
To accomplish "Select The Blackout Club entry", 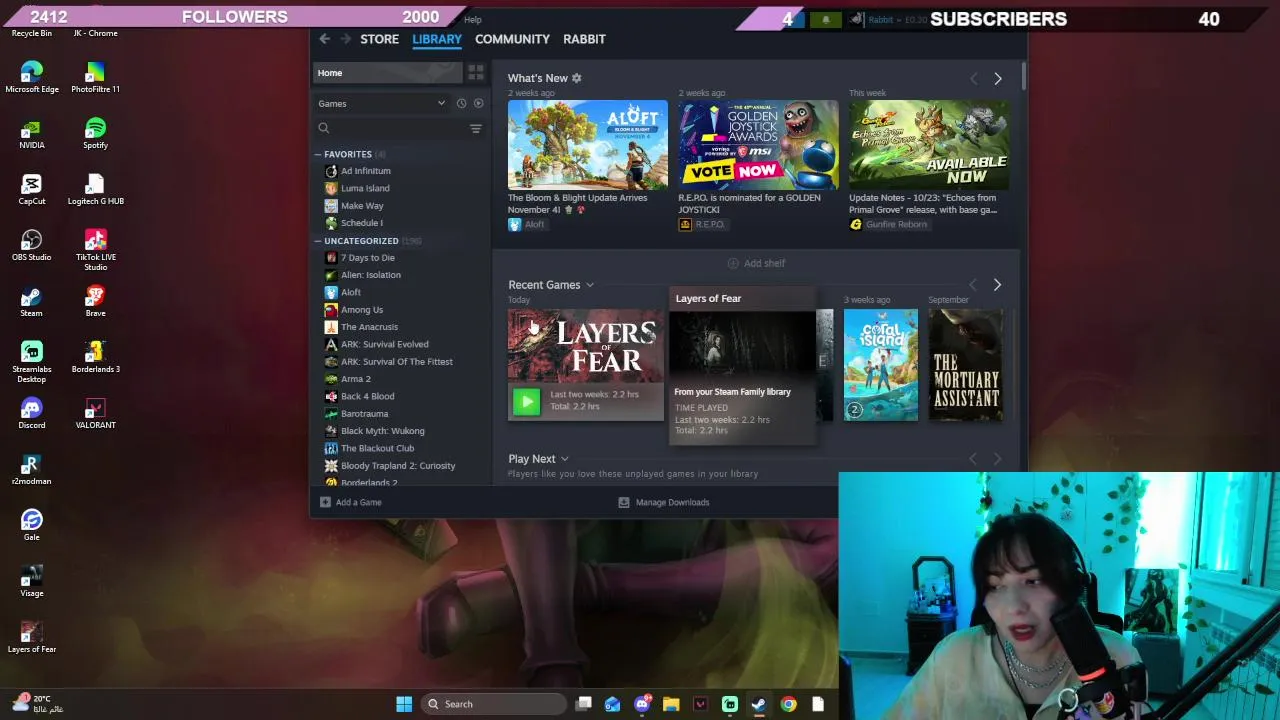I will click(377, 448).
